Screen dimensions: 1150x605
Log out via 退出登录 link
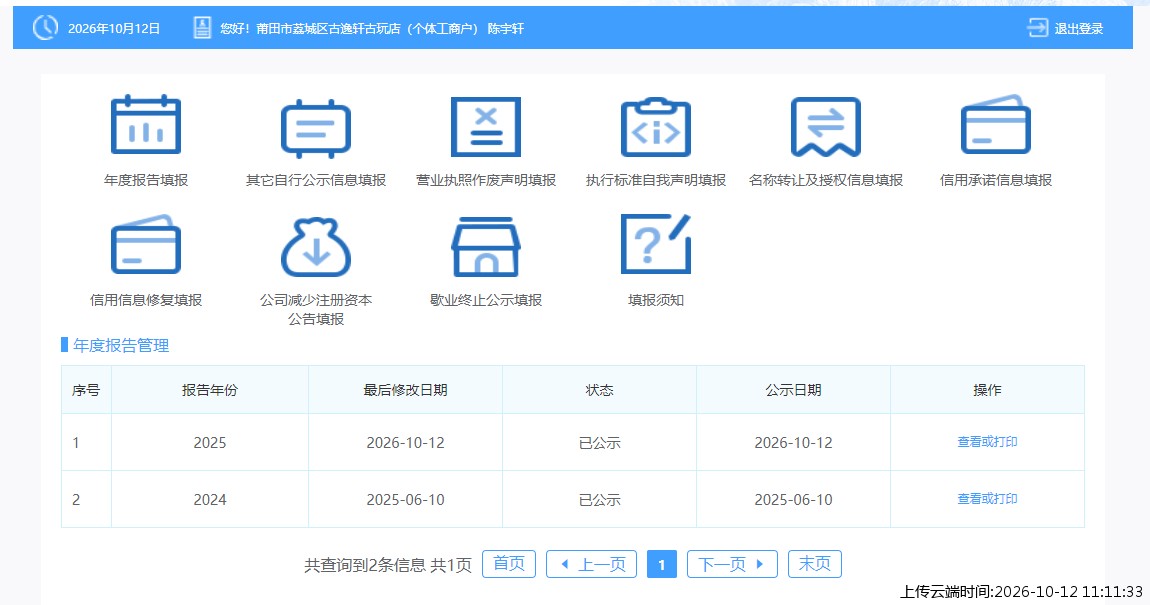click(1079, 29)
